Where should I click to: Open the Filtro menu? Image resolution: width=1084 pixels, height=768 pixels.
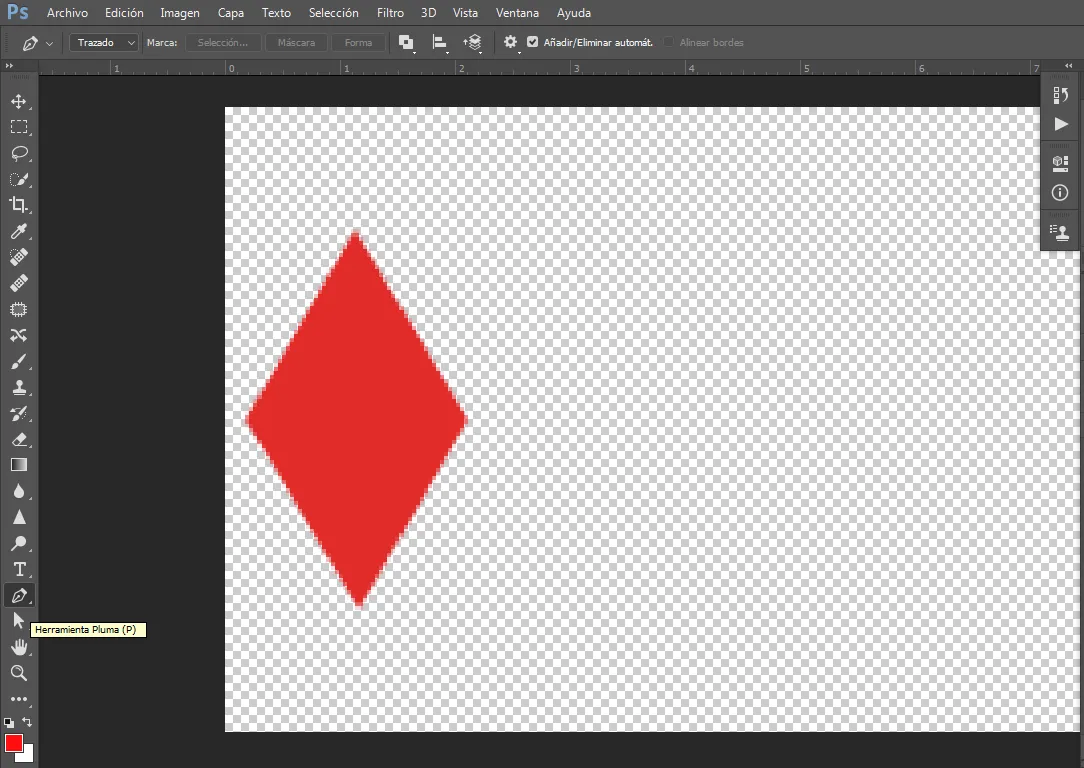pos(390,12)
